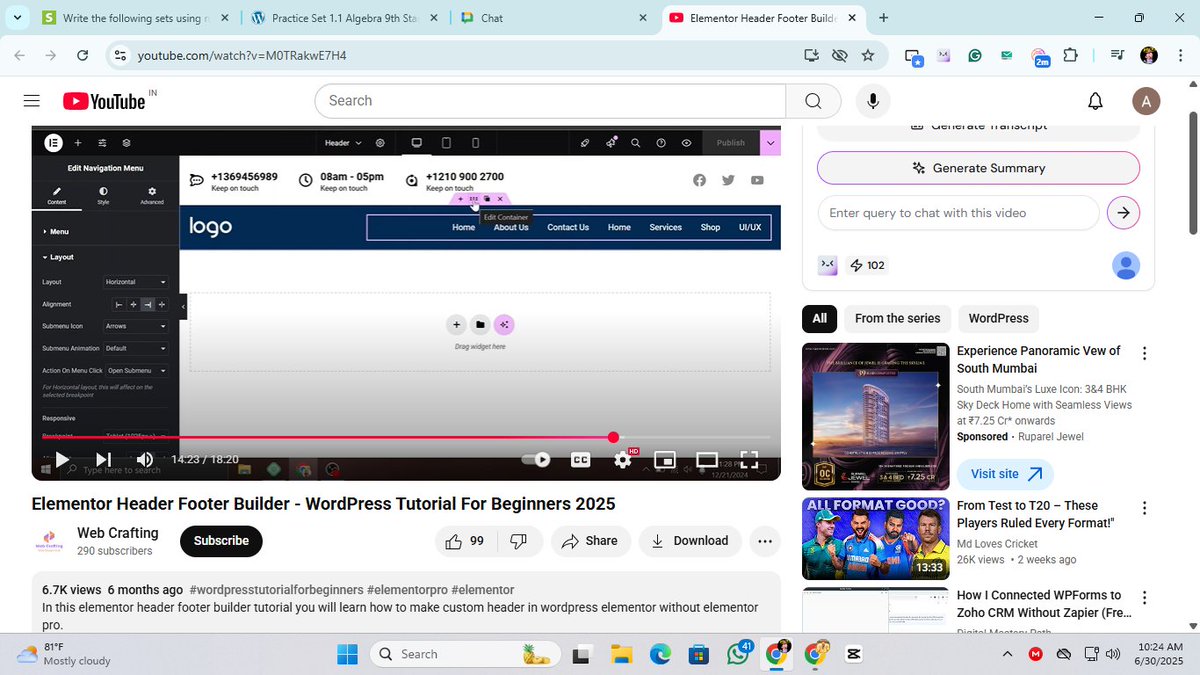Open YouTube notifications bell
The image size is (1200, 675).
1095,101
